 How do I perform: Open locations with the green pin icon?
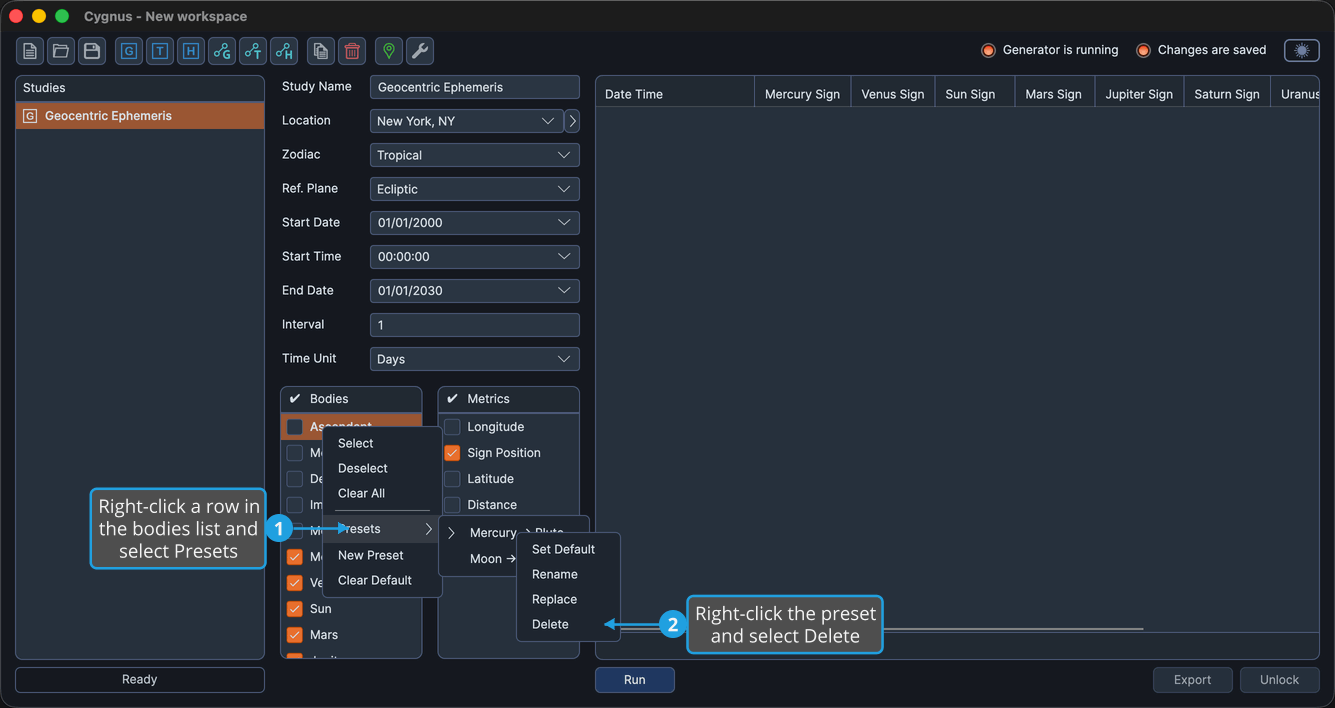pyautogui.click(x=389, y=51)
